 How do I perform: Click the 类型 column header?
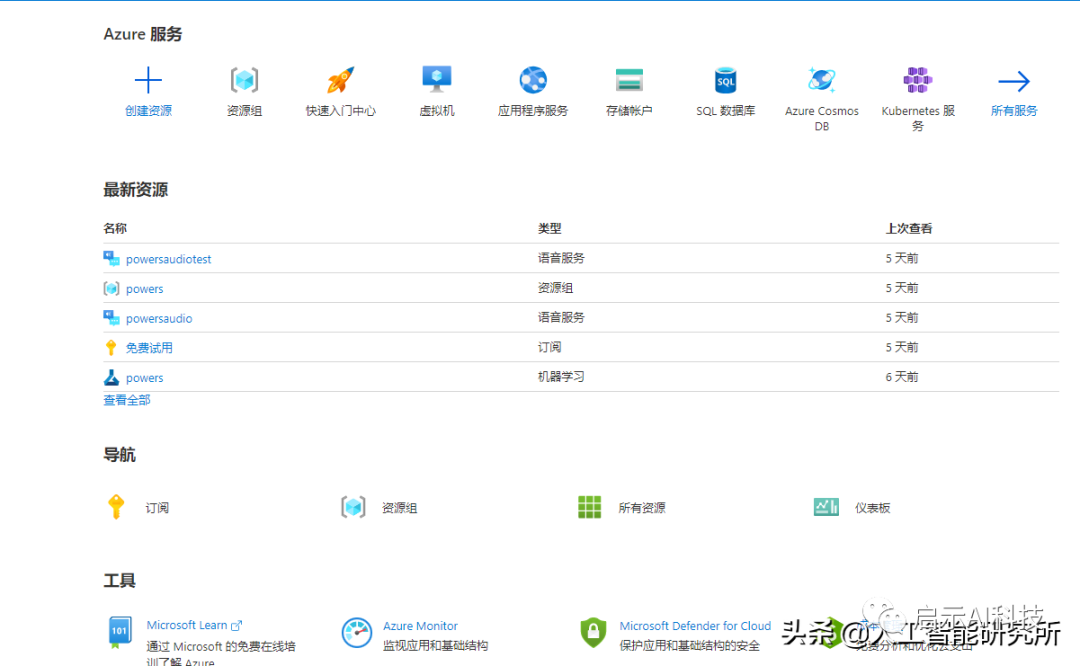pyautogui.click(x=550, y=228)
